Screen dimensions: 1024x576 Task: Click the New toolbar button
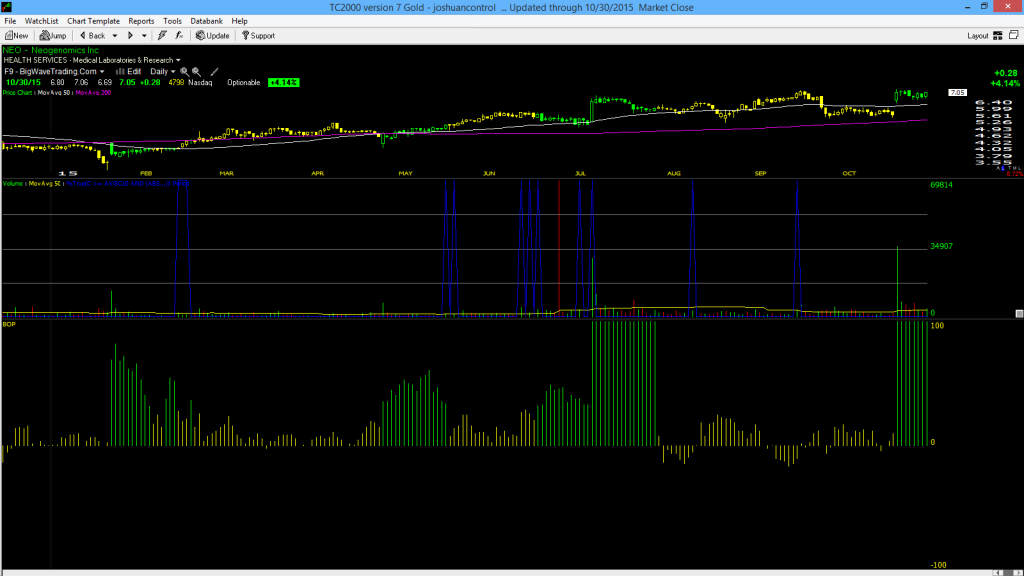17,35
